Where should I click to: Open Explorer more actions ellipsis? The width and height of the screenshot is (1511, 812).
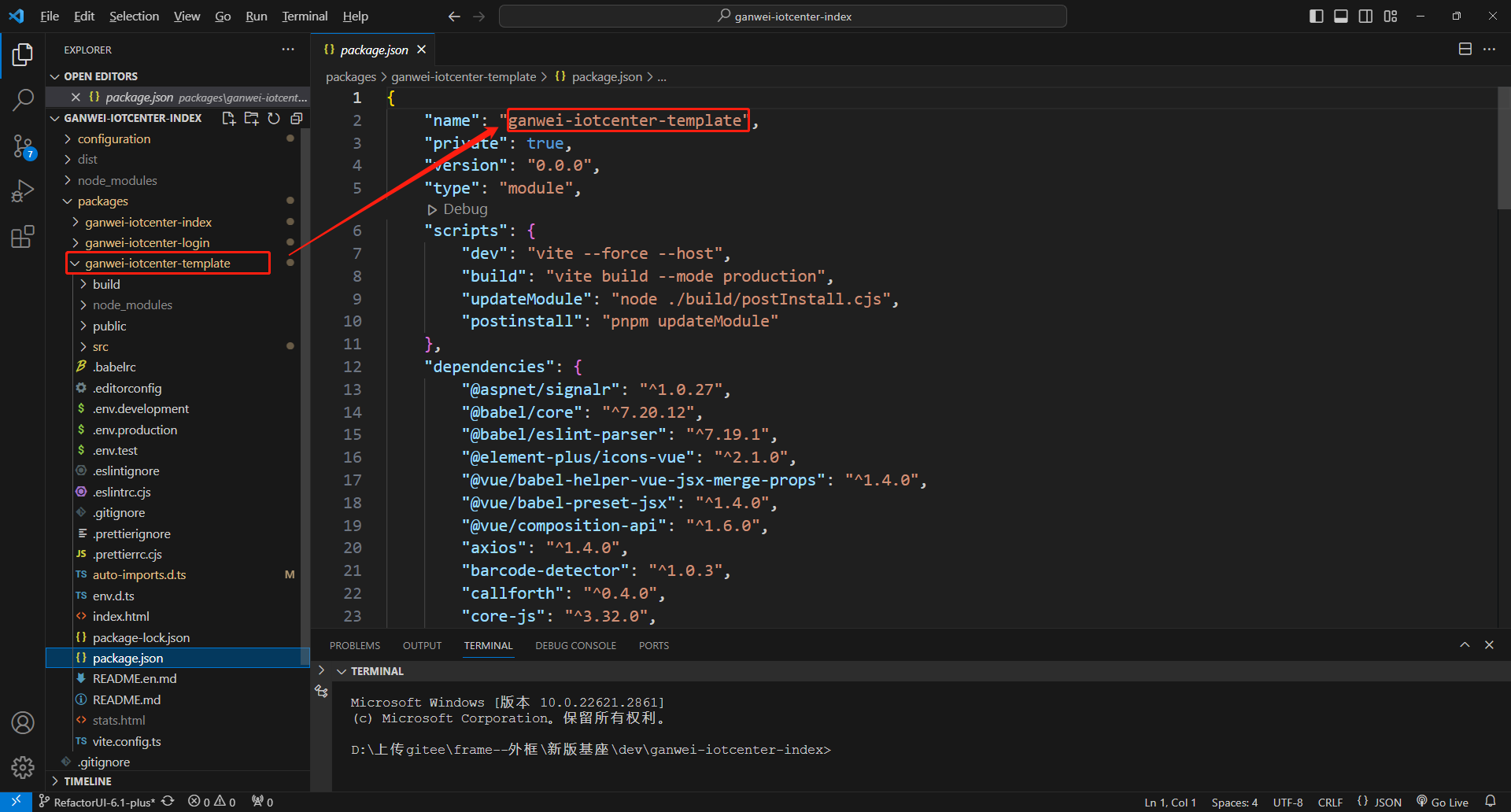pos(288,50)
